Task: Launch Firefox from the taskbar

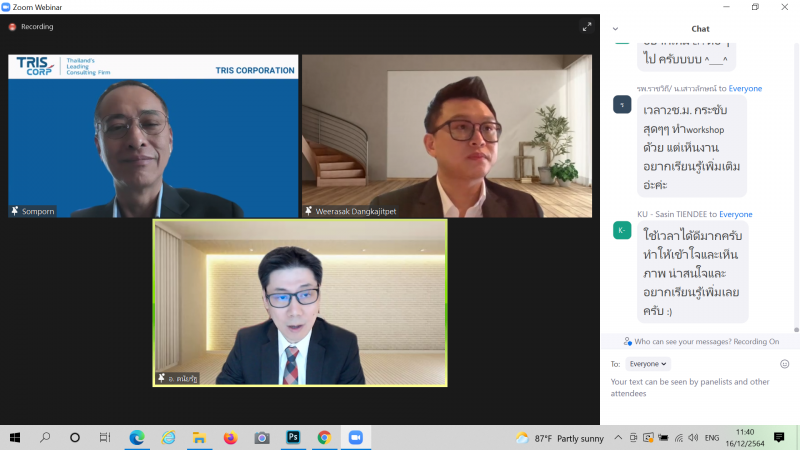Action: [231, 438]
